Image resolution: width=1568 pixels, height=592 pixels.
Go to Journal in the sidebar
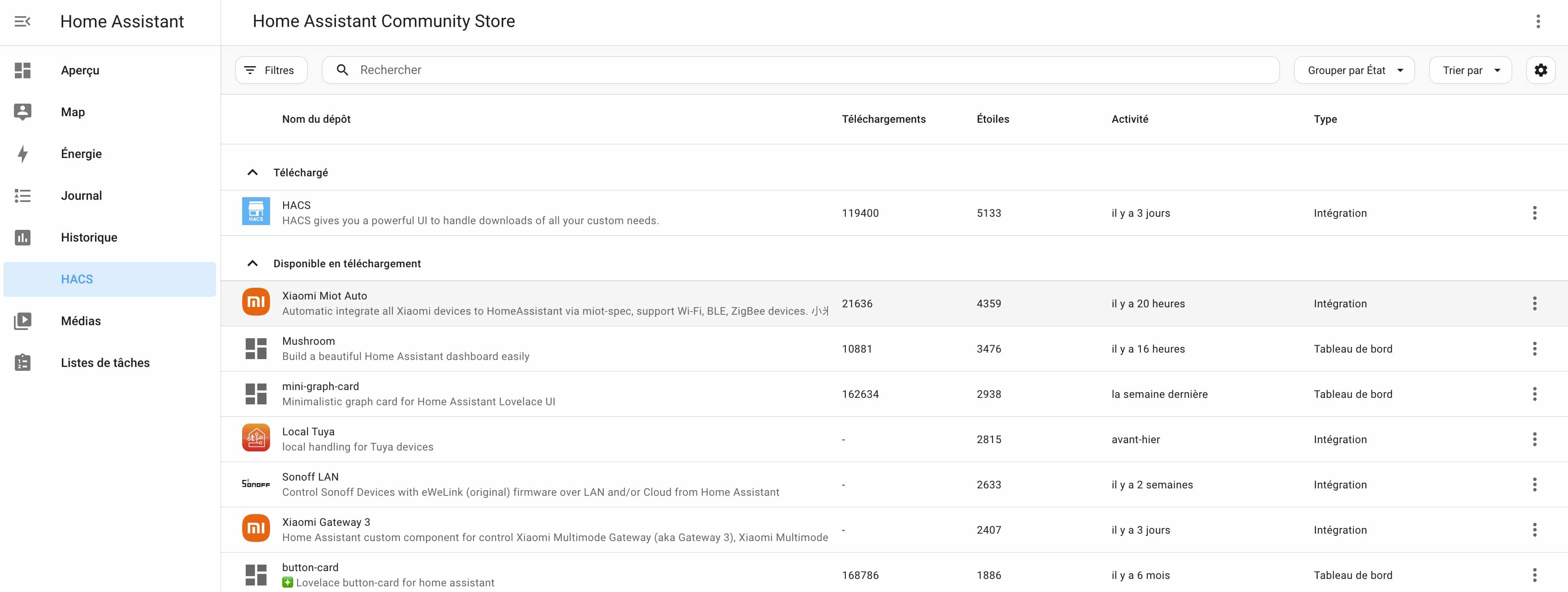pos(110,195)
